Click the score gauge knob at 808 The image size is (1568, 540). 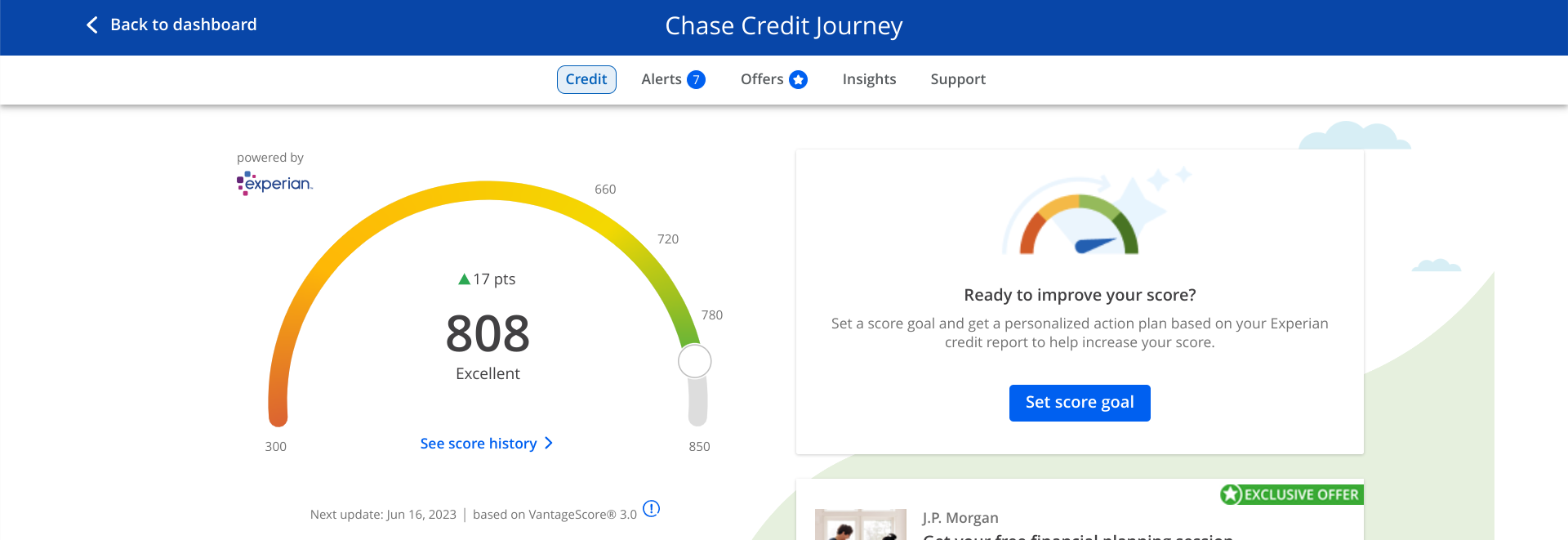tap(695, 361)
